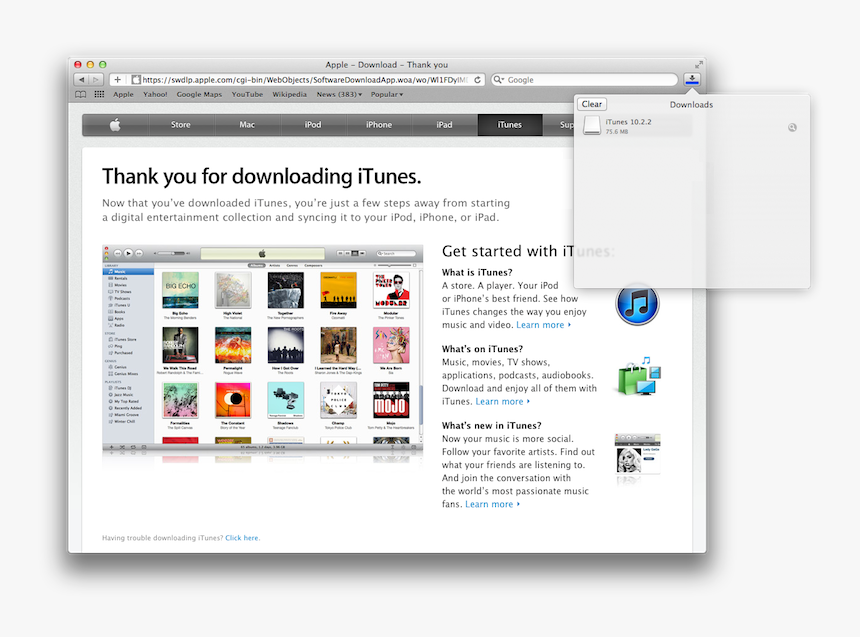This screenshot has height=637, width=860.
Task: Click the Downloads popover title
Action: [691, 104]
